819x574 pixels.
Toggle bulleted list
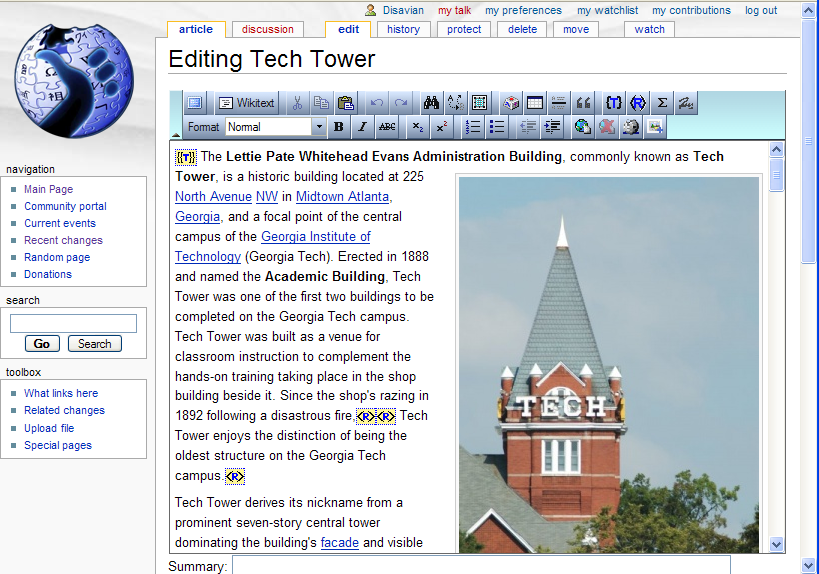[x=497, y=127]
